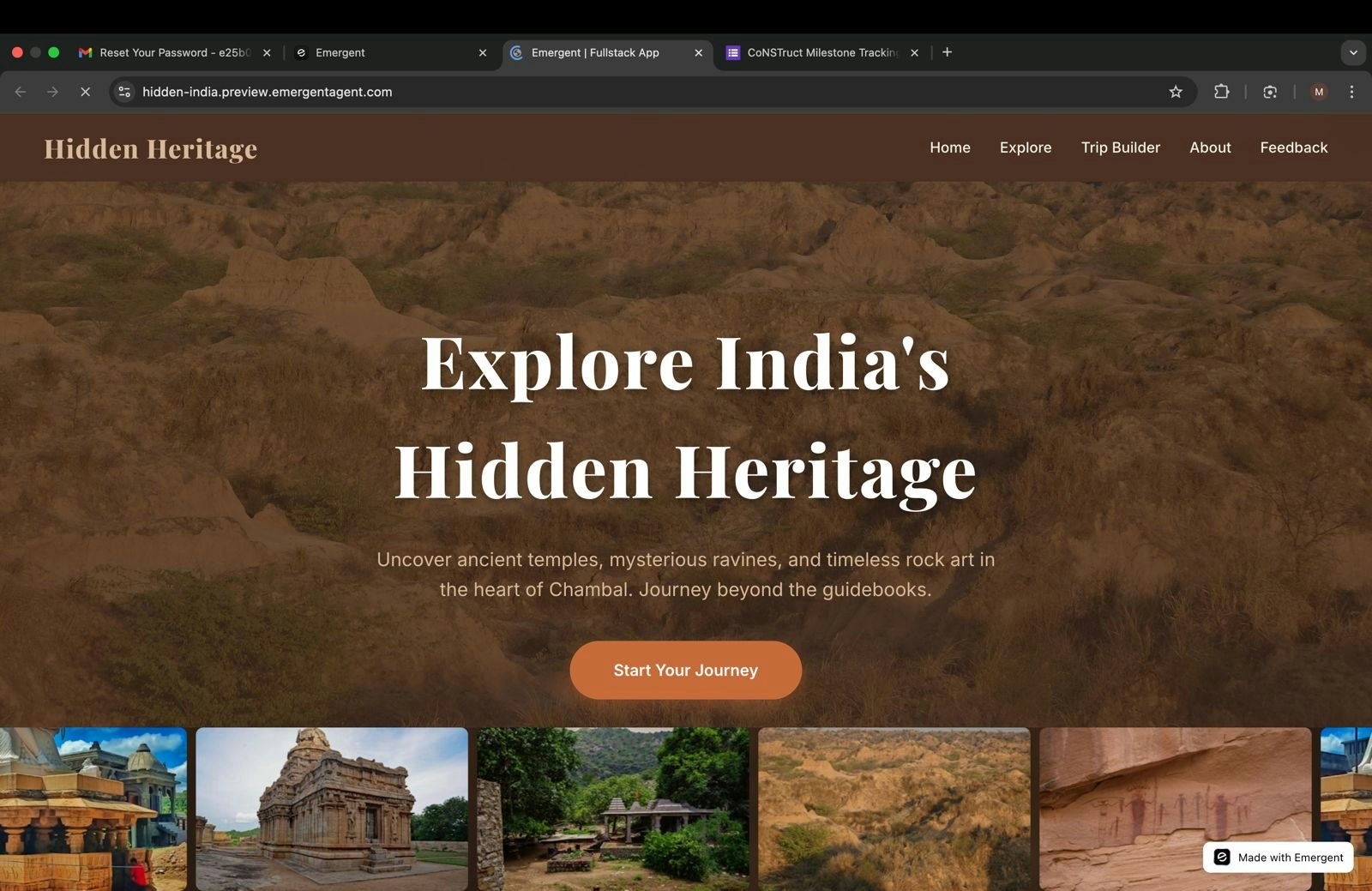
Task: Open the extensions puzzle-piece icon
Action: pyautogui.click(x=1221, y=92)
